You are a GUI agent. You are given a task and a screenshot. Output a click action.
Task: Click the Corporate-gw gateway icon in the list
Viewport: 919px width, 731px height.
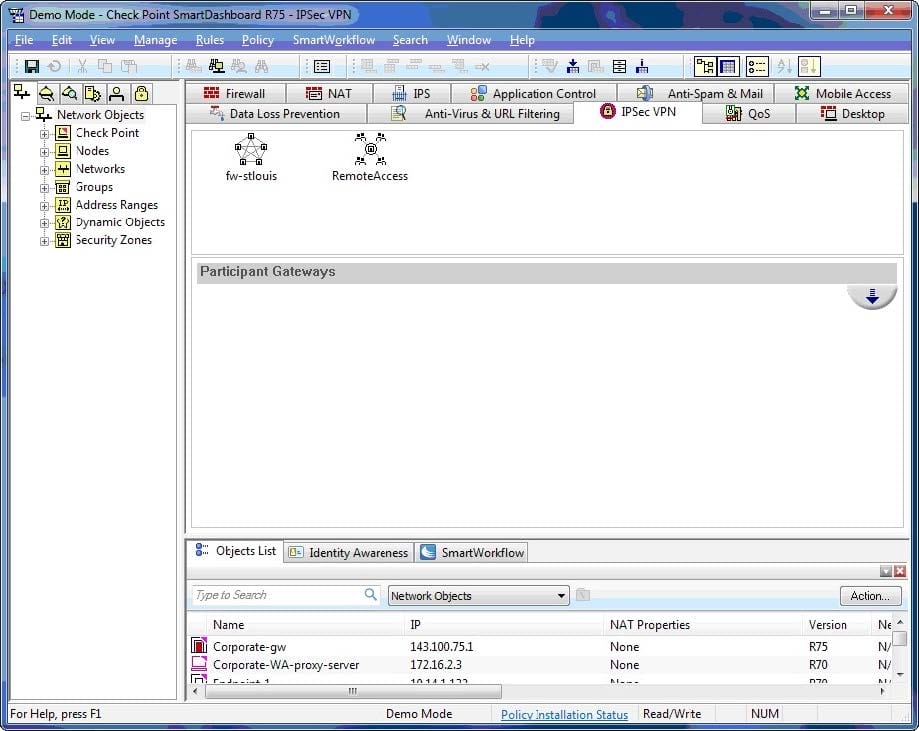pos(199,645)
